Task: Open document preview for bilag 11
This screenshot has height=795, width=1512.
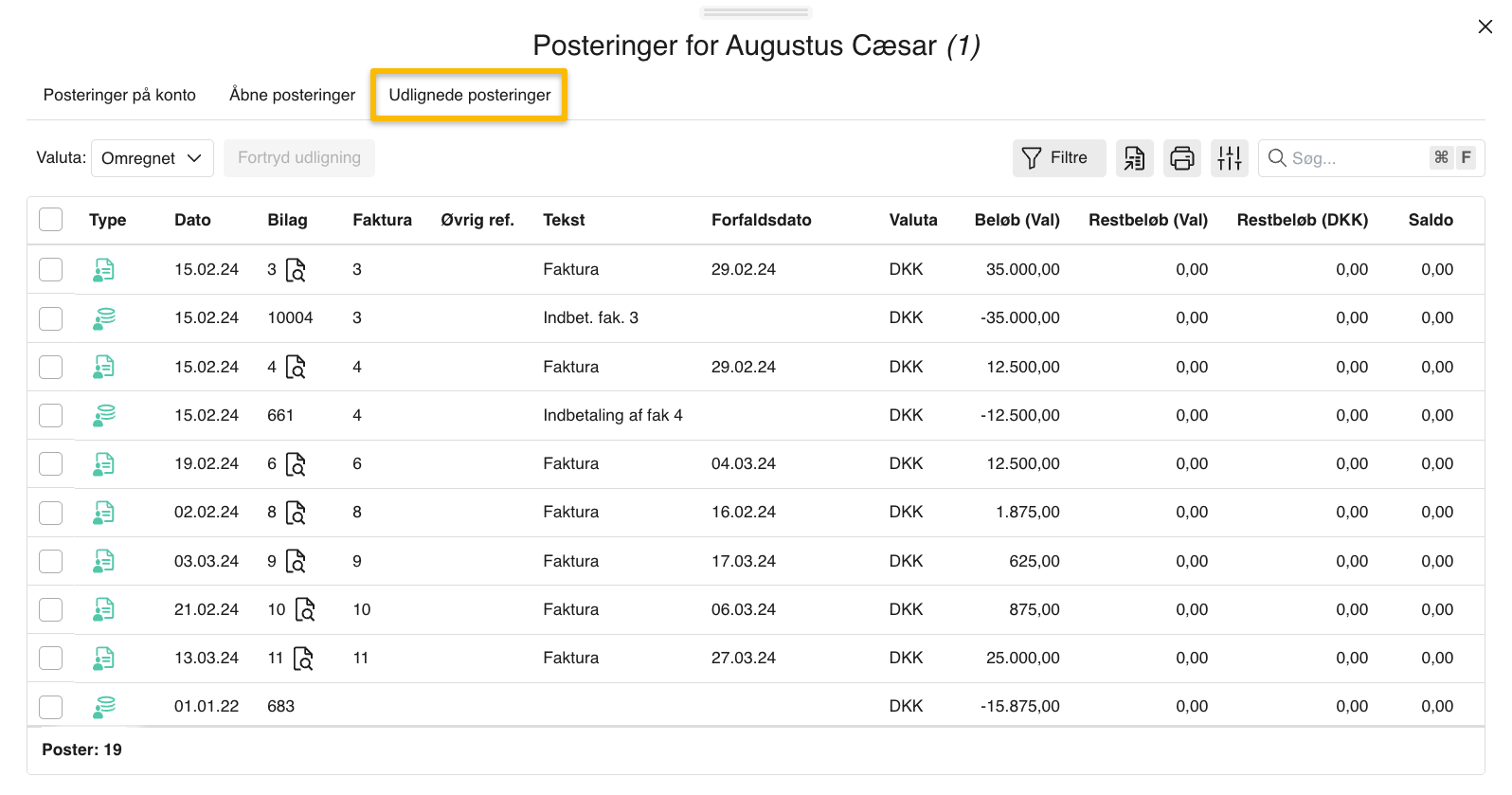Action: click(x=303, y=659)
